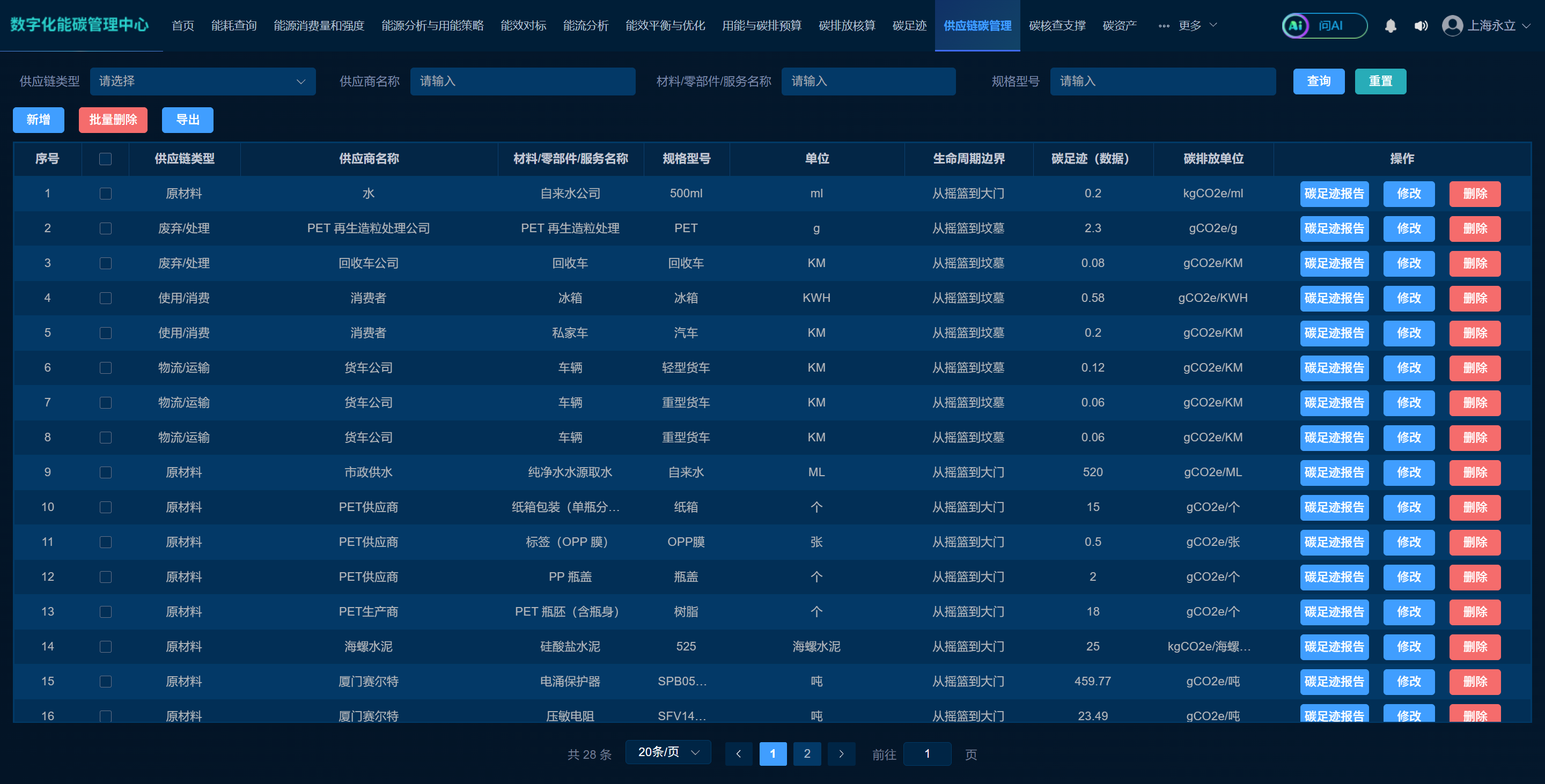The image size is (1545, 784).
Task: Click the 数字化能碳管理中心 title logo
Action: pyautogui.click(x=80, y=25)
